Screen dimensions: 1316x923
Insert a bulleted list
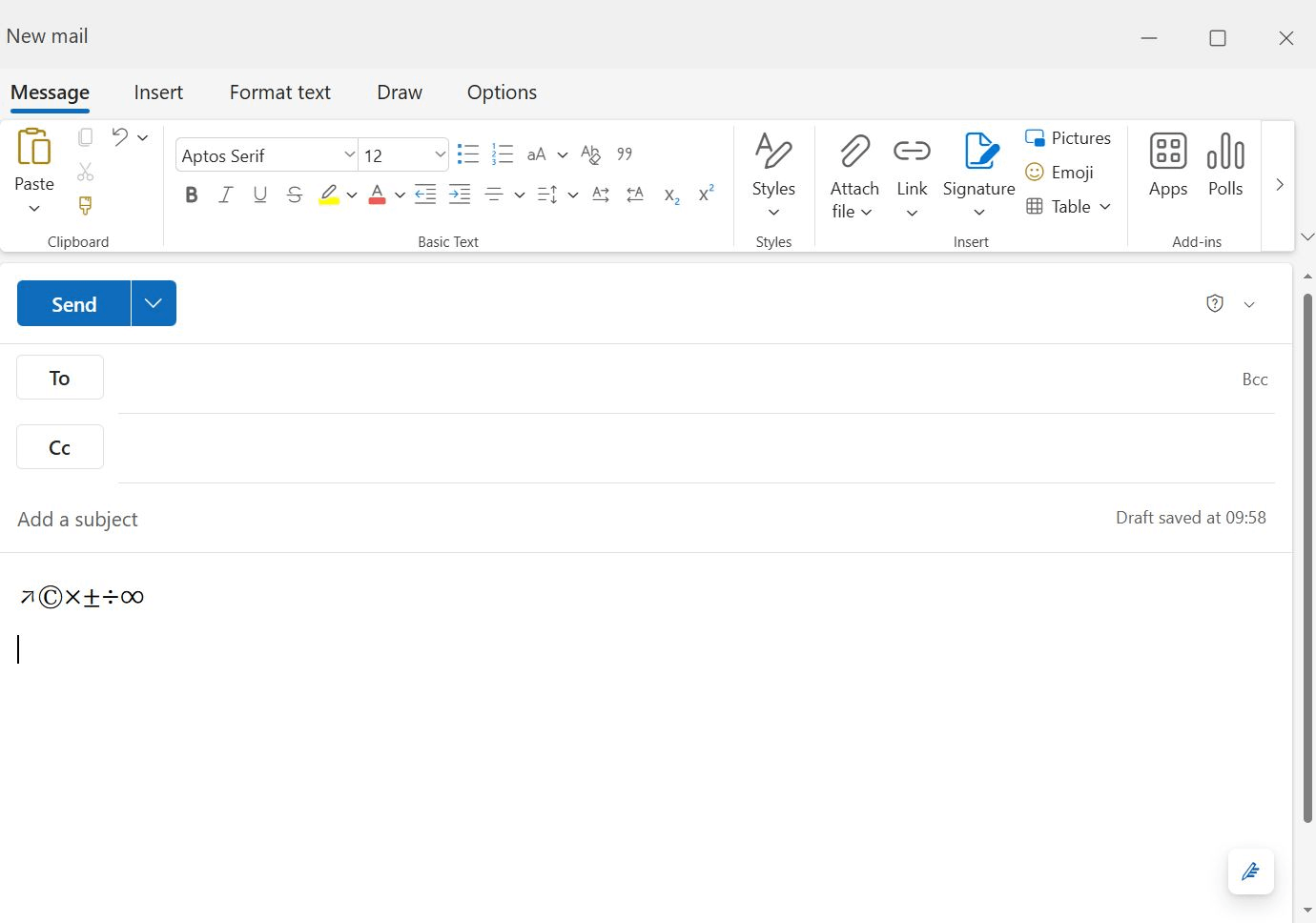[467, 154]
